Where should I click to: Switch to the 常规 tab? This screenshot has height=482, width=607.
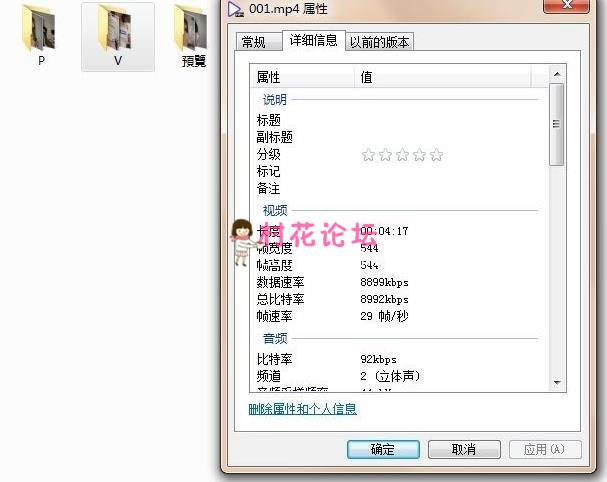pyautogui.click(x=253, y=42)
